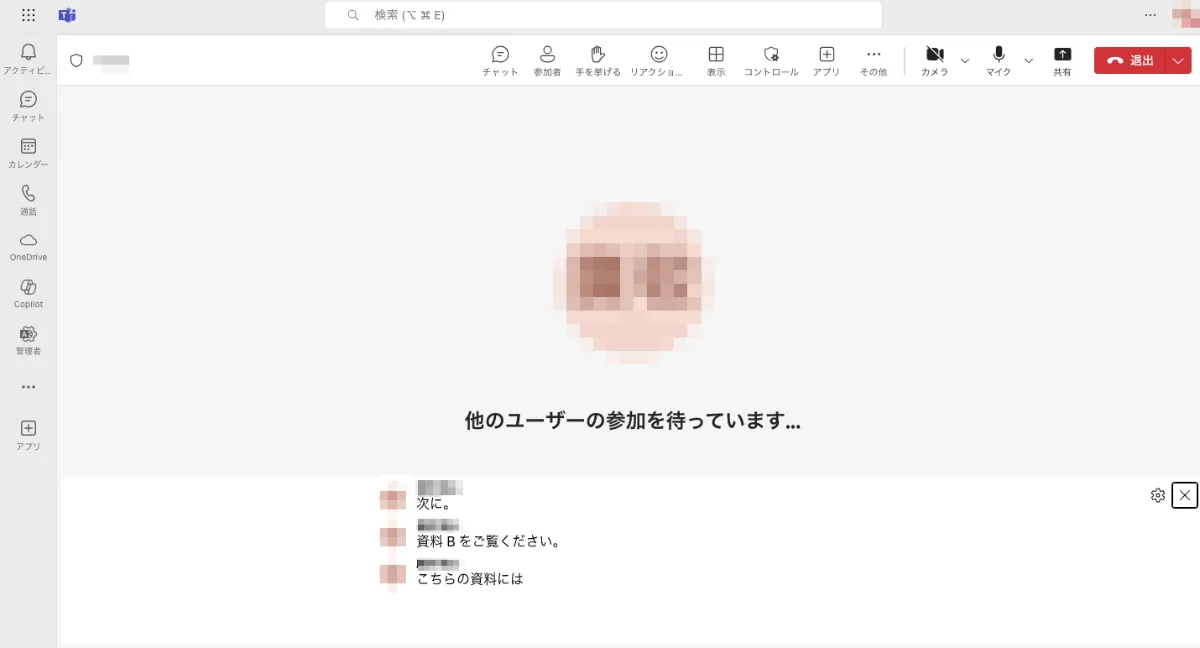The height and width of the screenshot is (648, 1200).
Task: Expand the 退出 leave options arrow
Action: pyautogui.click(x=1178, y=60)
